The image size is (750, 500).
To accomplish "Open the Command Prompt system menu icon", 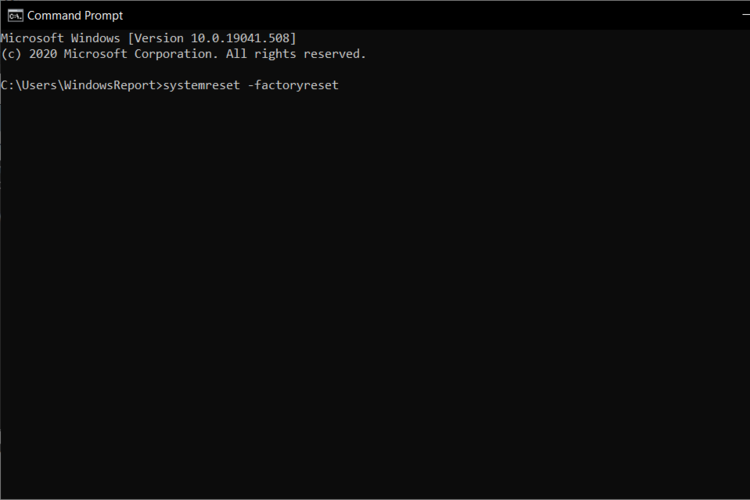I will pyautogui.click(x=15, y=16).
